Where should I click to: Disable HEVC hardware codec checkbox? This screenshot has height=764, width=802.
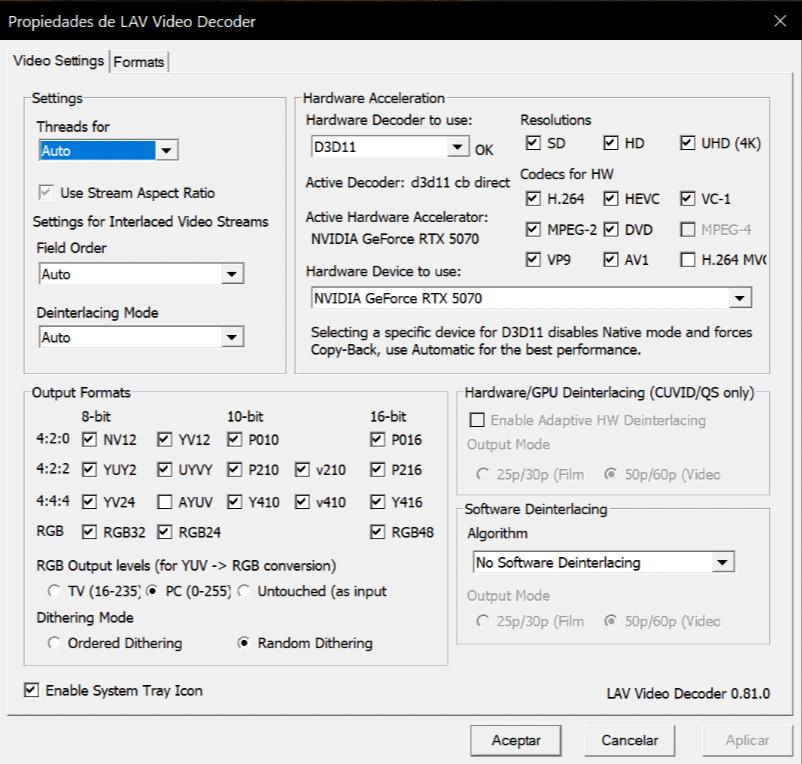[611, 199]
